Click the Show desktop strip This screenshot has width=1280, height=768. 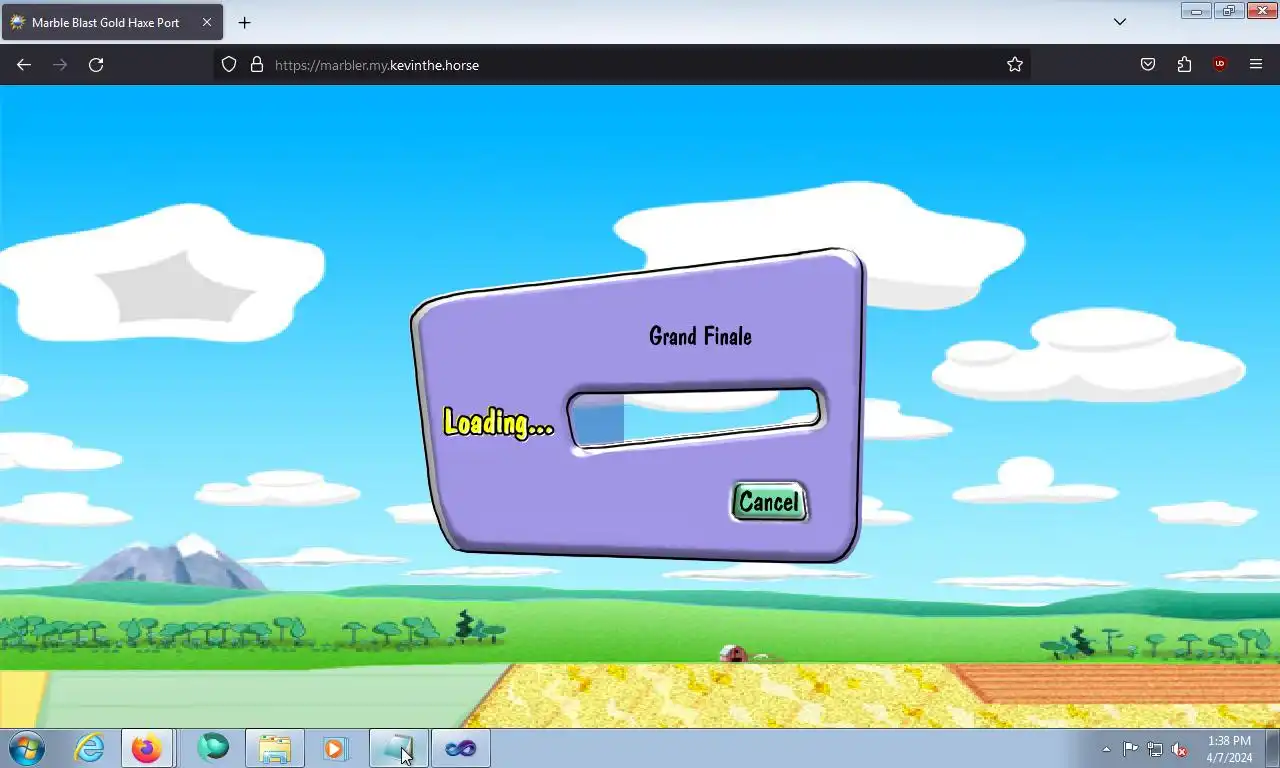tap(1272, 749)
